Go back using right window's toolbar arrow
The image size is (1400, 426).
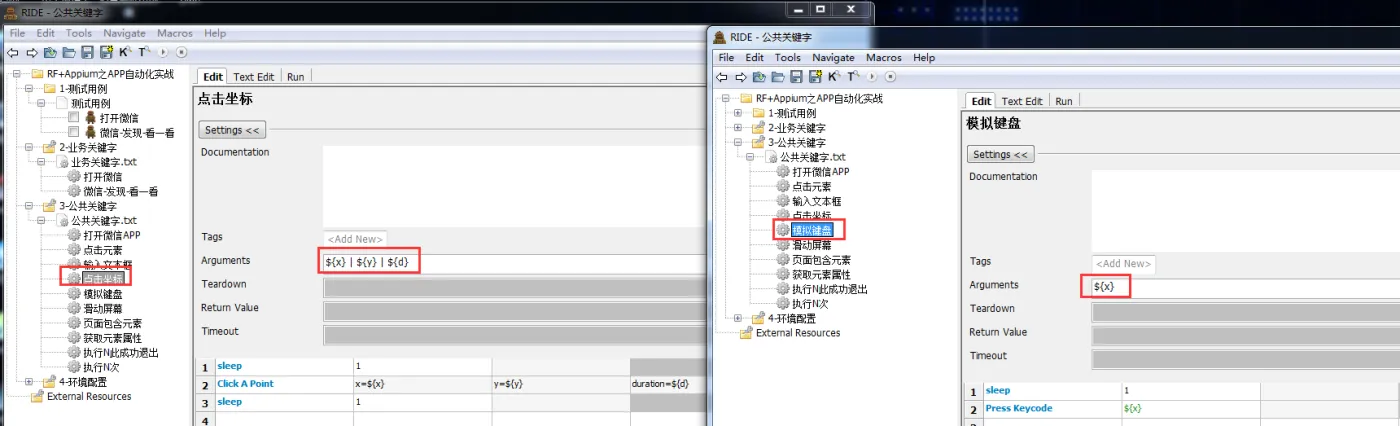(x=721, y=77)
